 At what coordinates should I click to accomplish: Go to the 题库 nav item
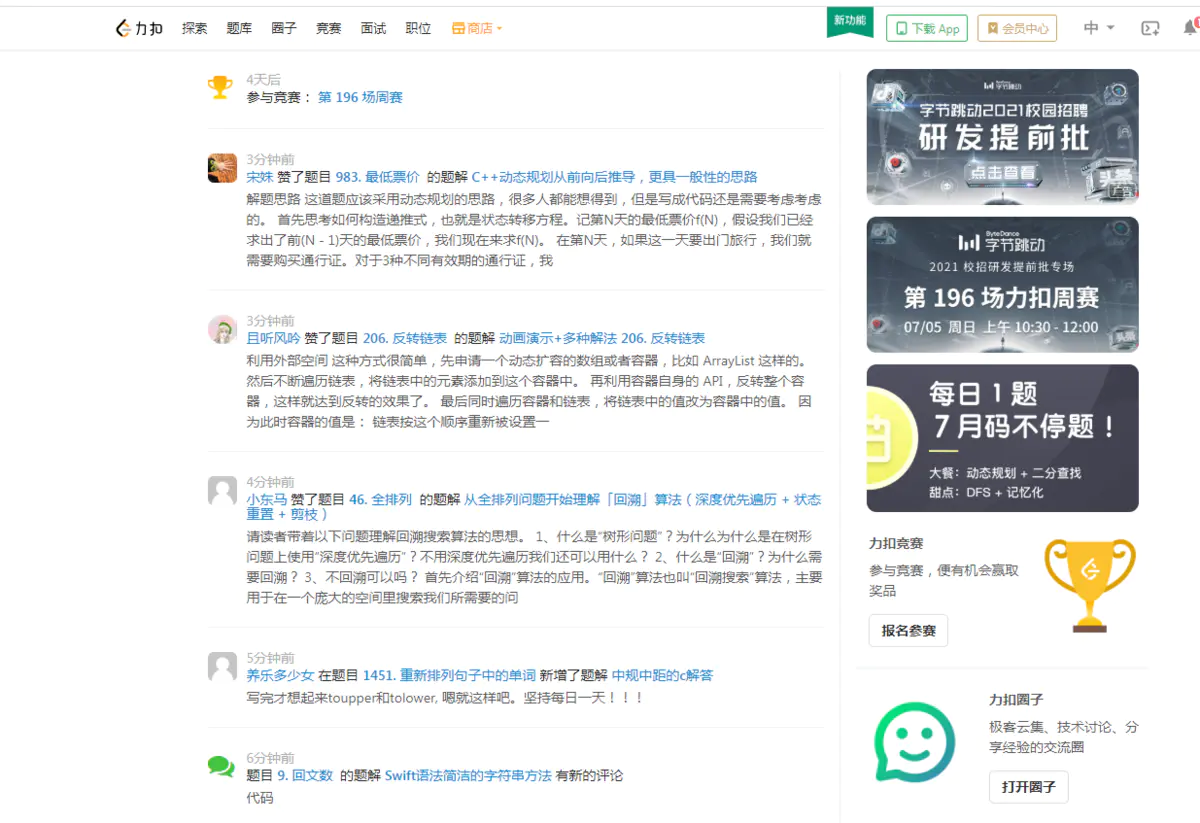point(239,28)
